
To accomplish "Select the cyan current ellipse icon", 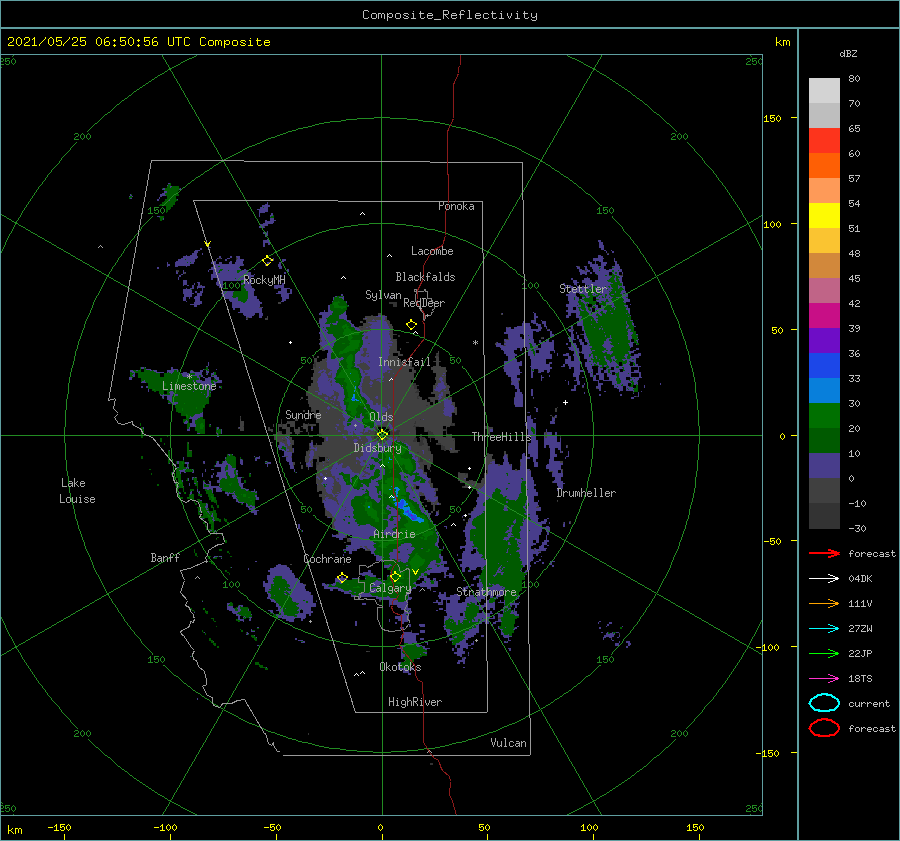I will point(824,703).
